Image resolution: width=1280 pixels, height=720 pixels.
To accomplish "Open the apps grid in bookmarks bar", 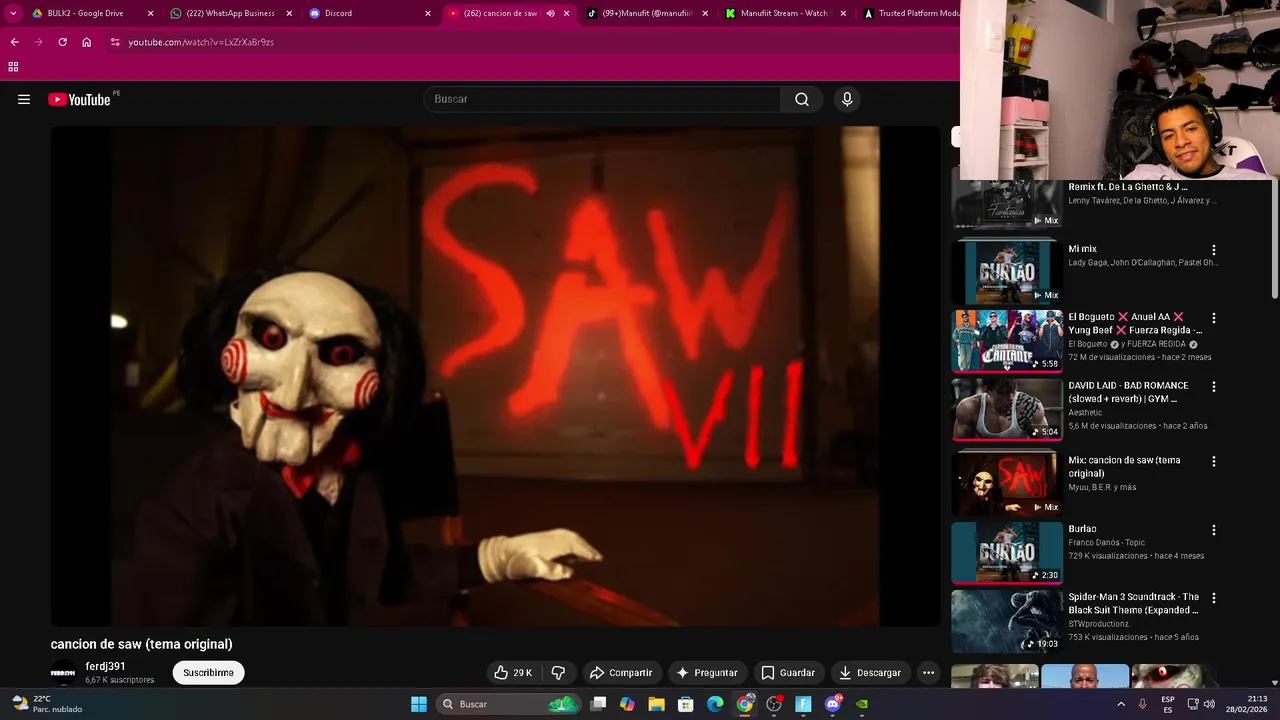I will (13, 67).
